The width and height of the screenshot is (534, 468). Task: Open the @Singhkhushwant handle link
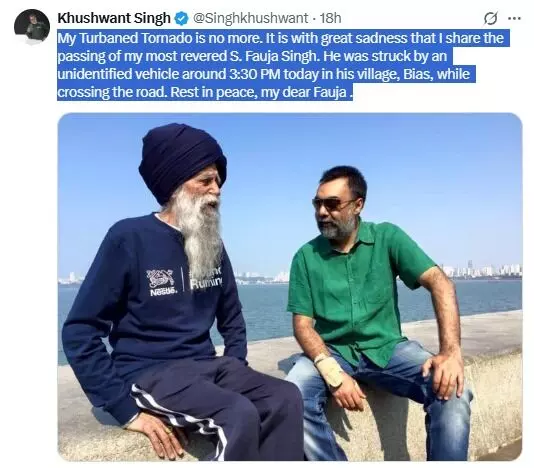coord(250,18)
